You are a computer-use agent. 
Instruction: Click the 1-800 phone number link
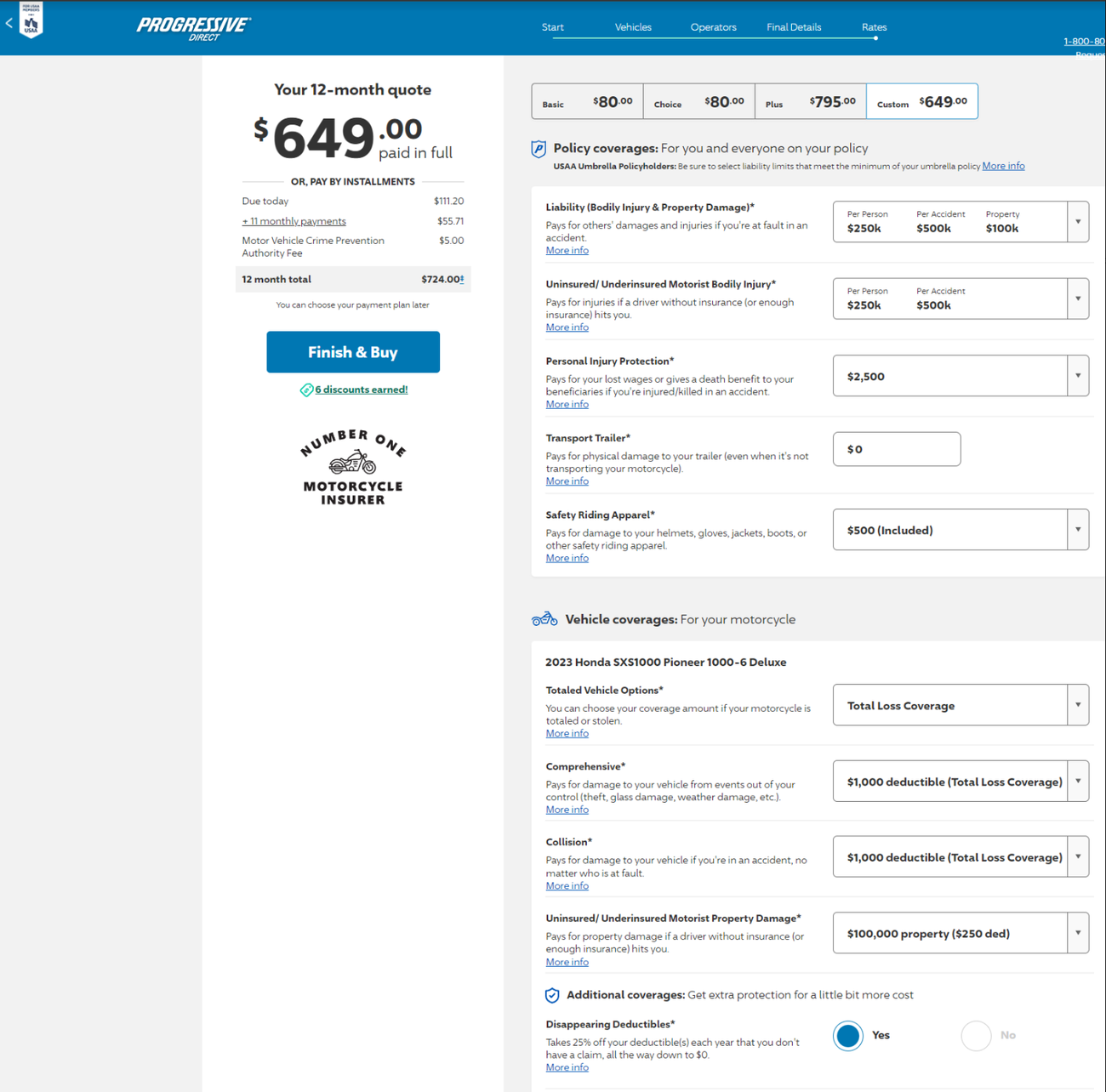(x=1084, y=41)
